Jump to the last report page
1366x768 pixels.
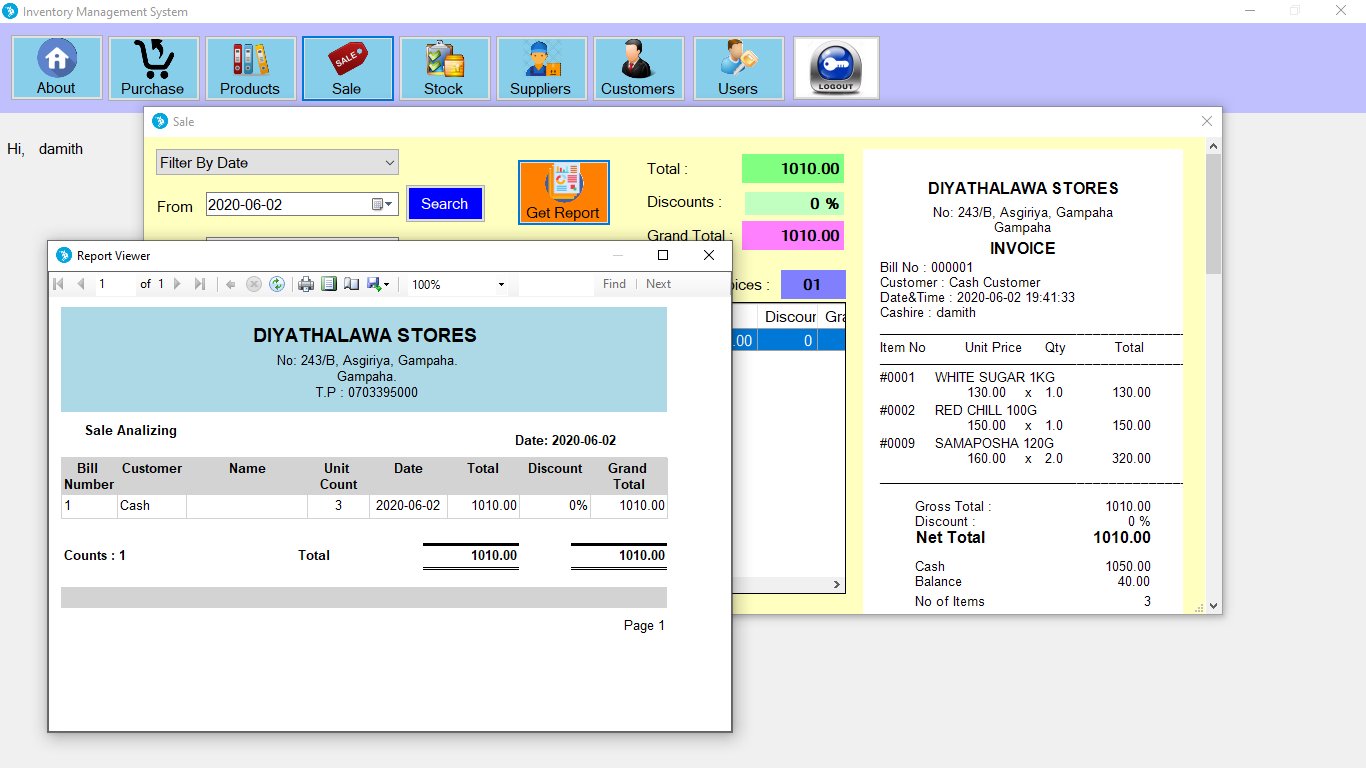(200, 283)
